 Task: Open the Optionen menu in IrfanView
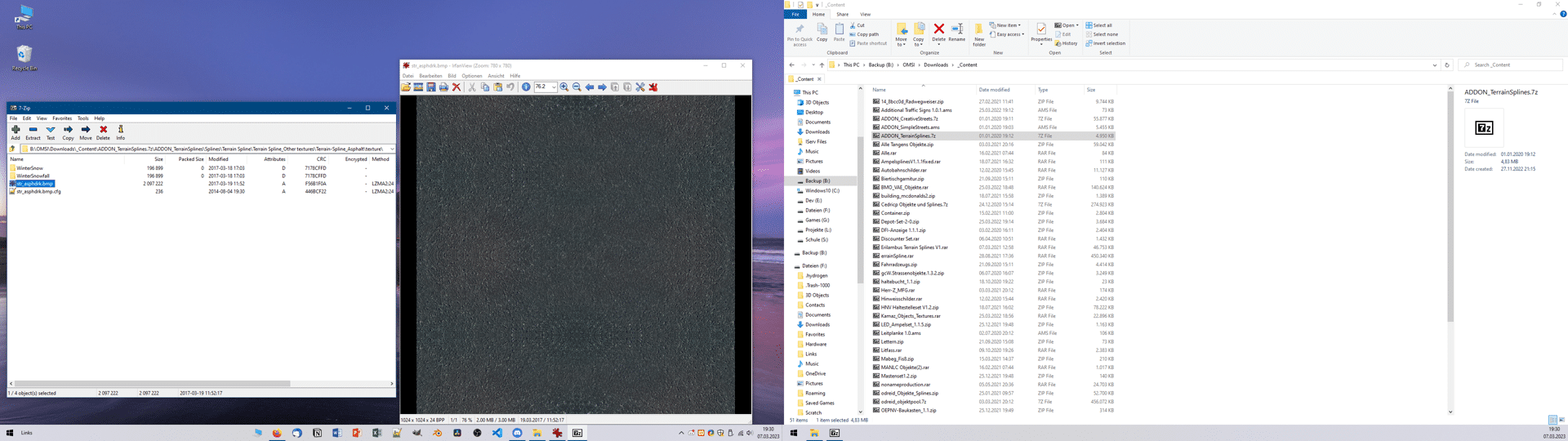click(x=472, y=76)
